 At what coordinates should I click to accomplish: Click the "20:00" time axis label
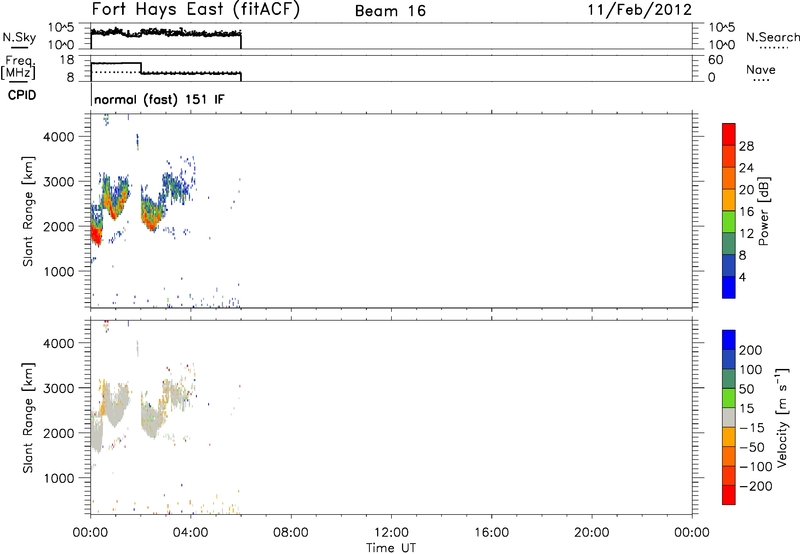click(591, 533)
